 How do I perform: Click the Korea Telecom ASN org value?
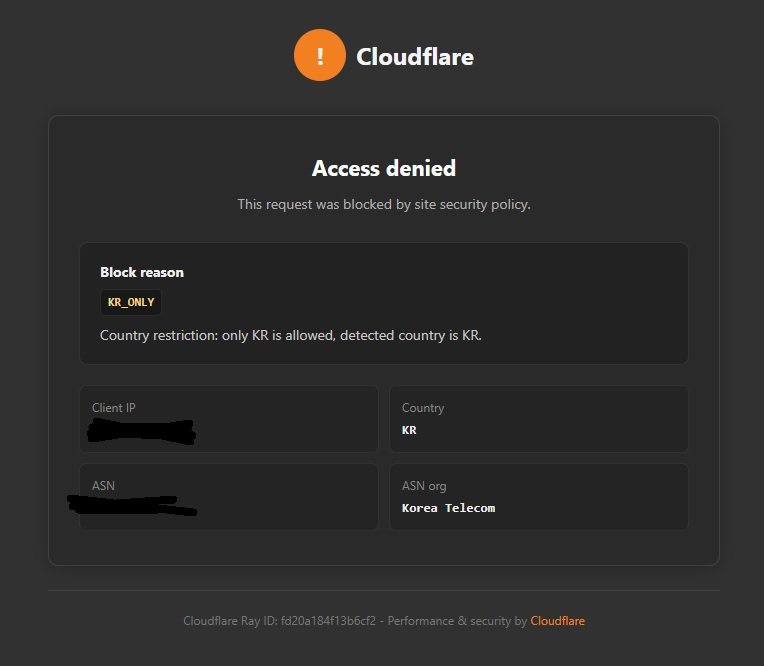tap(448, 508)
